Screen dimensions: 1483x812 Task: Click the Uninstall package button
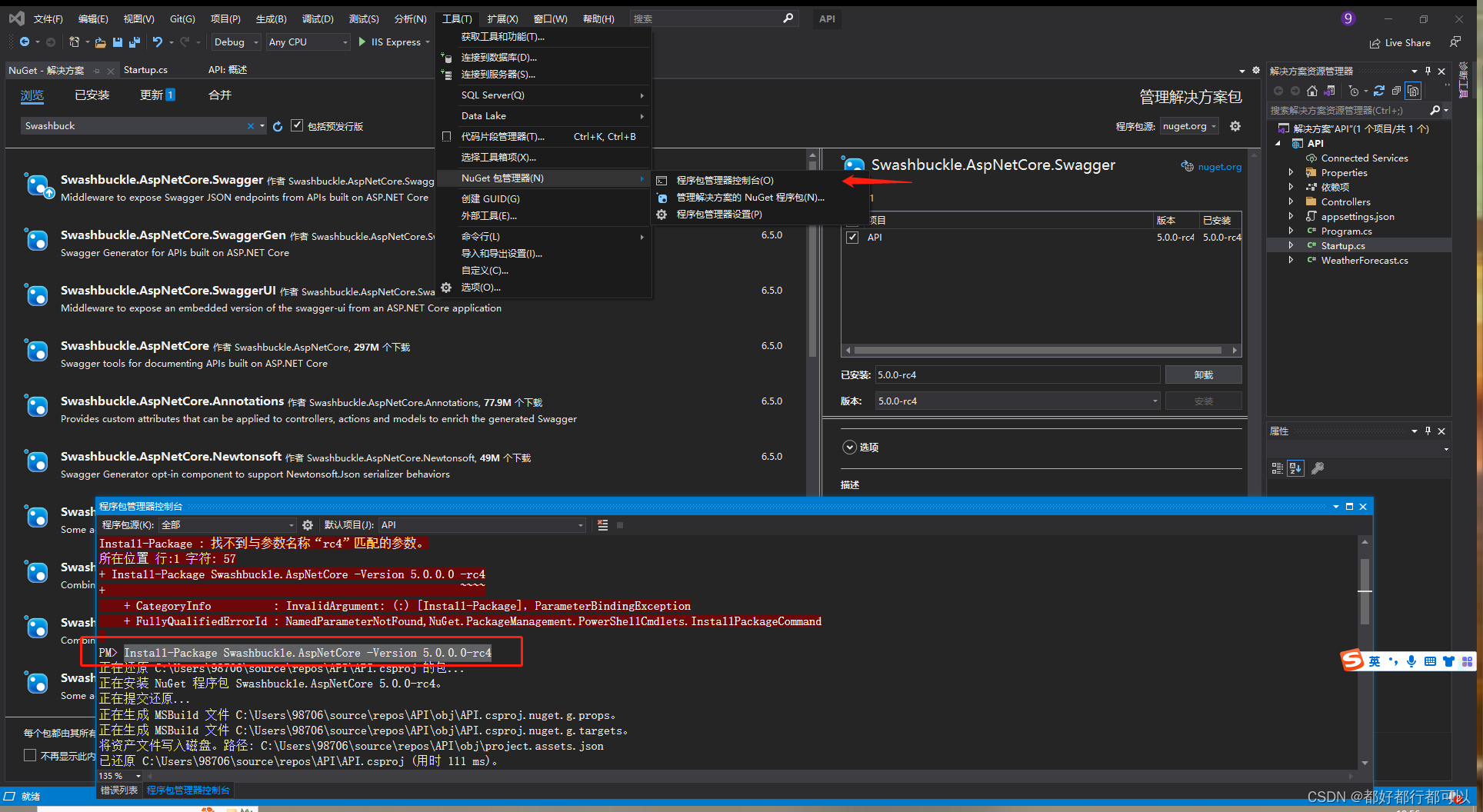(1203, 374)
